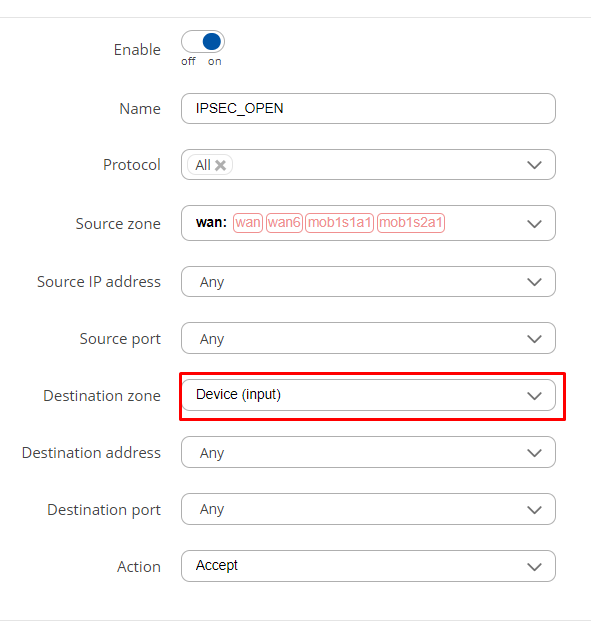Remove the All protocol tag
591x642 pixels.
tap(221, 165)
